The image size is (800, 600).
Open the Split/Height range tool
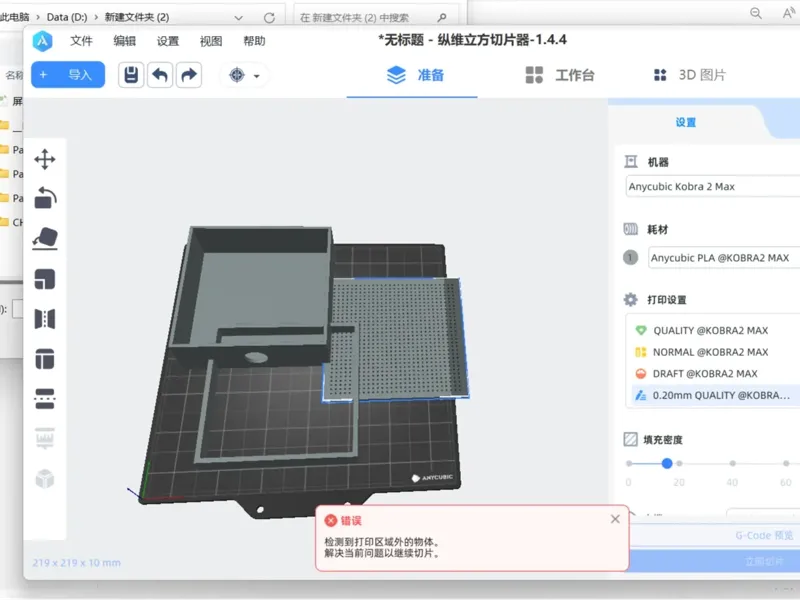point(45,398)
